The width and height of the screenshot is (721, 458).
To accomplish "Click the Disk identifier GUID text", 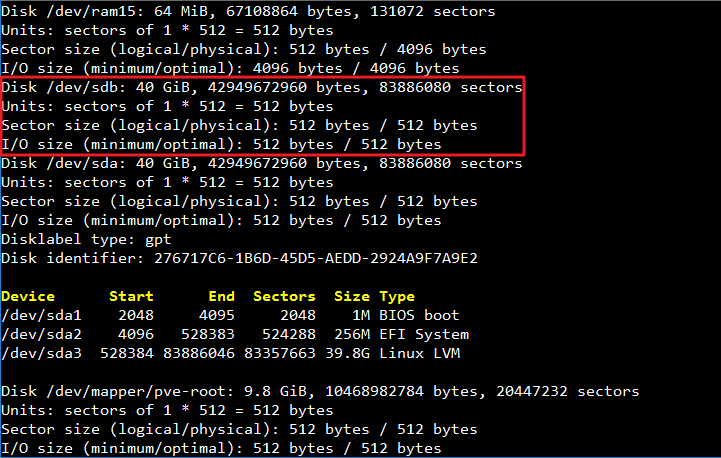I will tap(316, 258).
